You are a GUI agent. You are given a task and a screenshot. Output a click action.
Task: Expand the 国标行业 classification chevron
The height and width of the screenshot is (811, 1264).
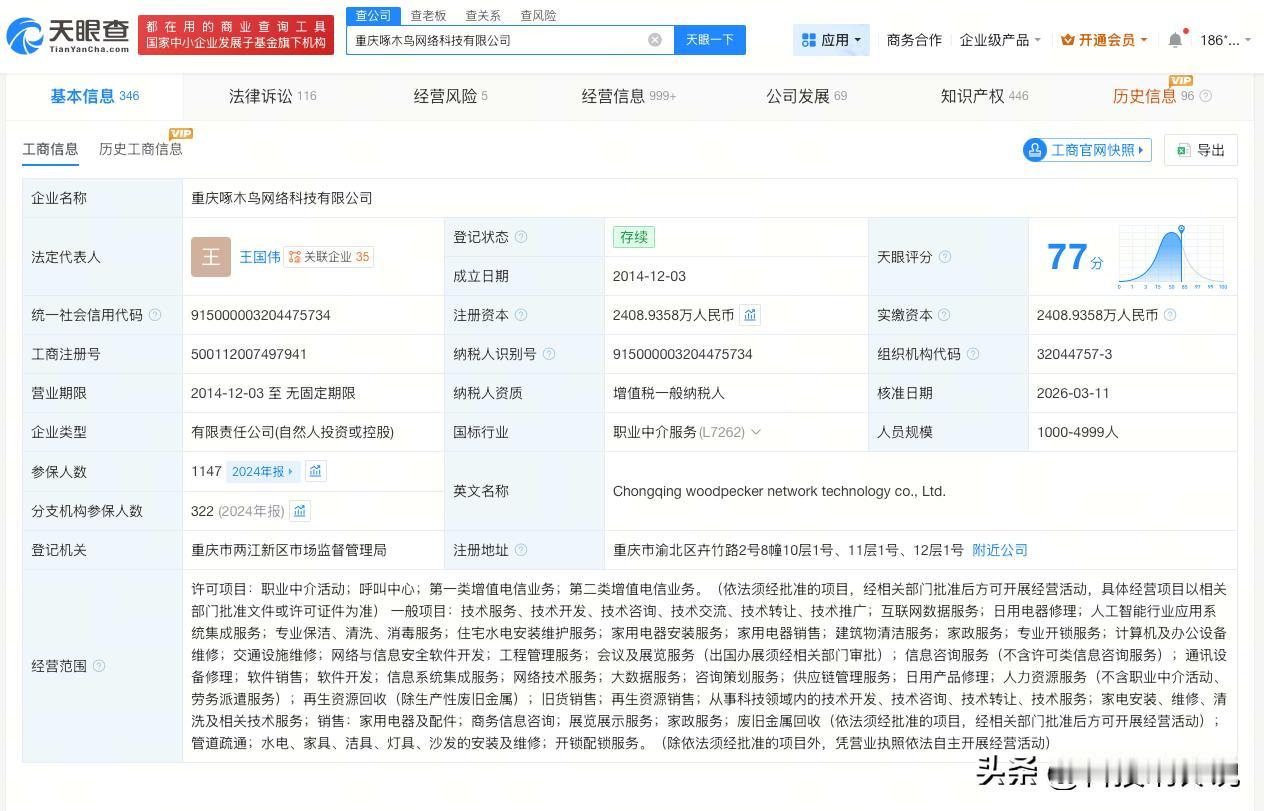(x=755, y=432)
